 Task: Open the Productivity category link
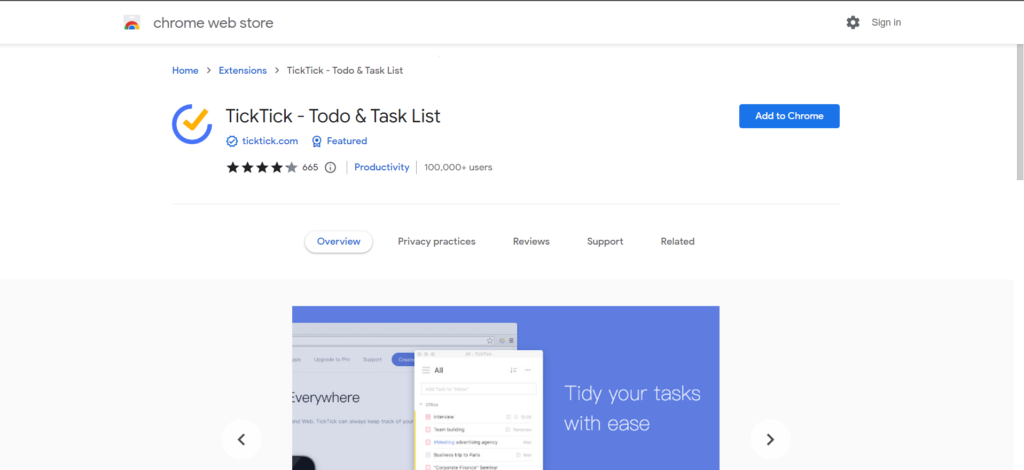click(x=381, y=167)
